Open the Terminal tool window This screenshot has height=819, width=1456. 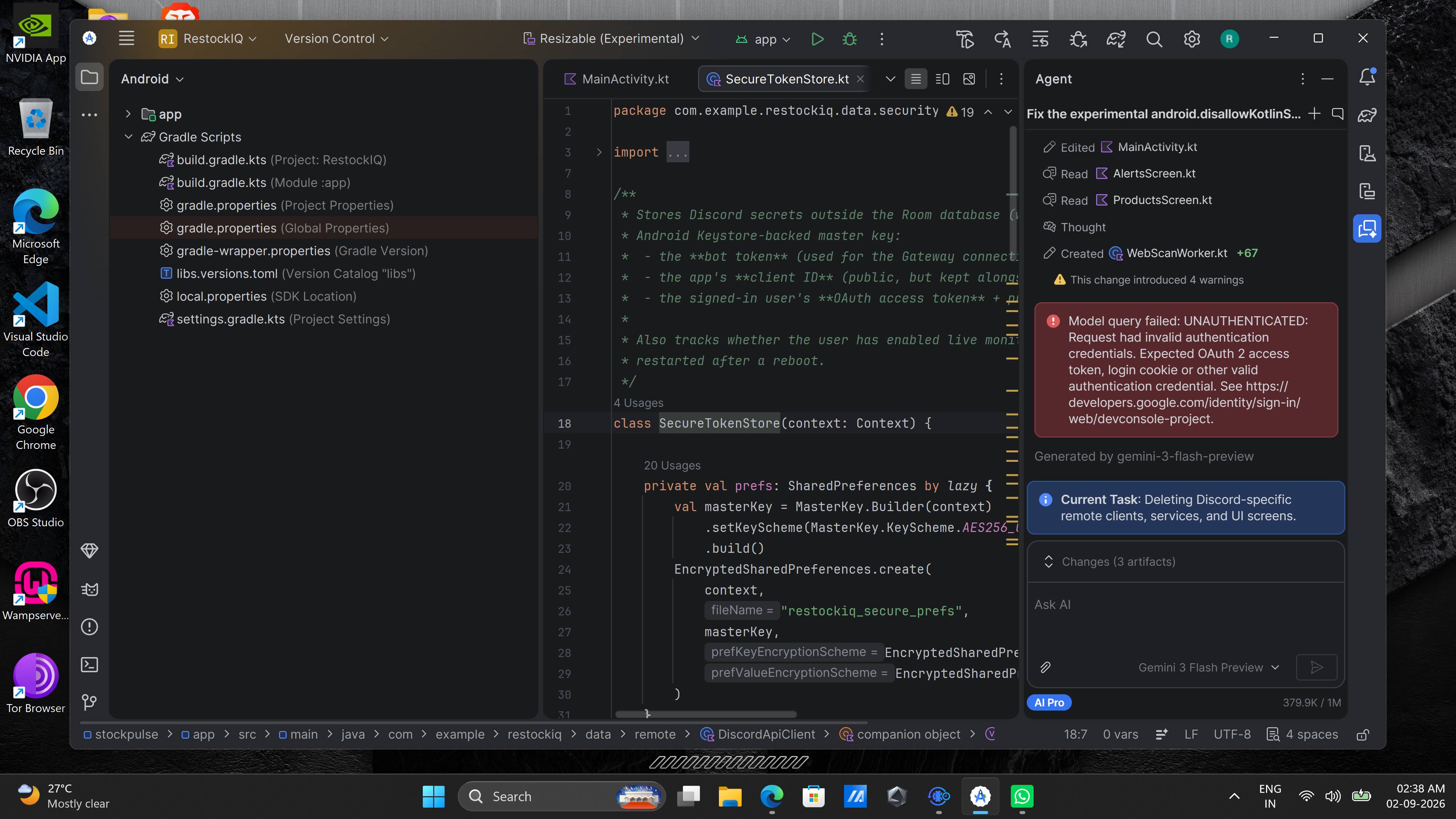pos(89,665)
